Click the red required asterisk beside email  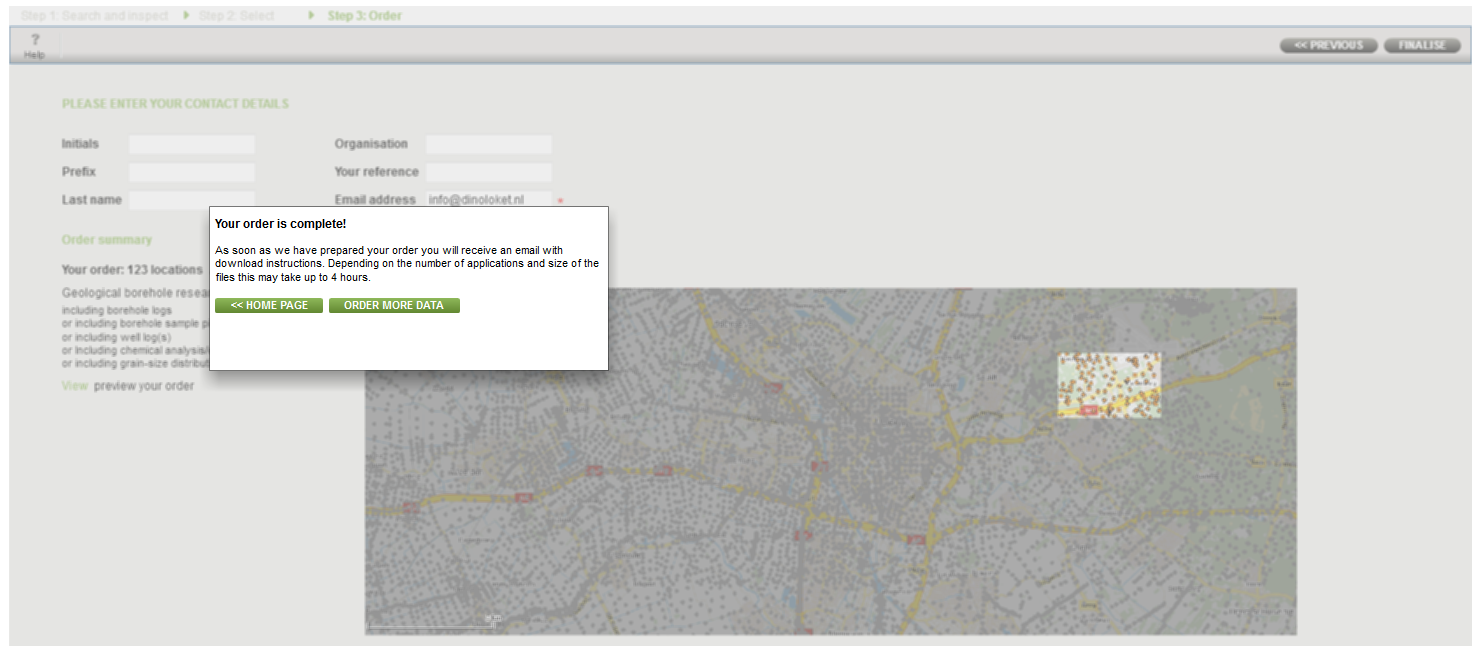pyautogui.click(x=560, y=201)
